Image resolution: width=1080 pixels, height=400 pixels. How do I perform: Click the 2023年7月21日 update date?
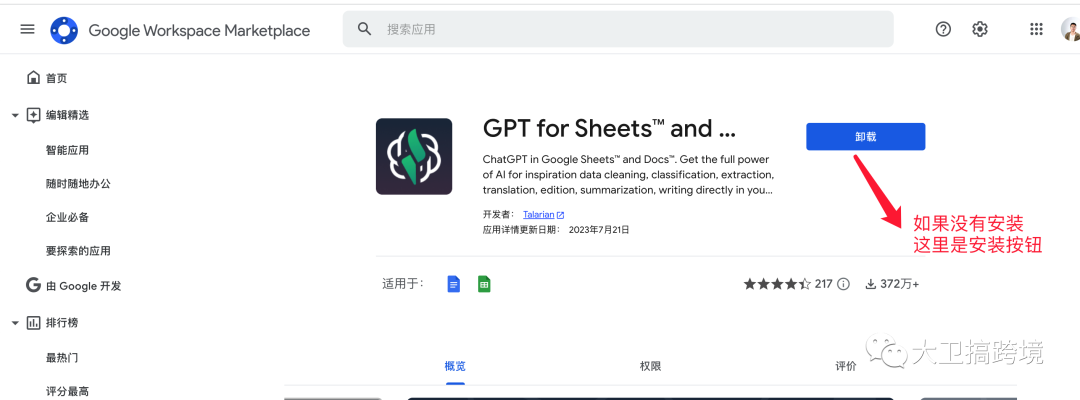click(599, 230)
